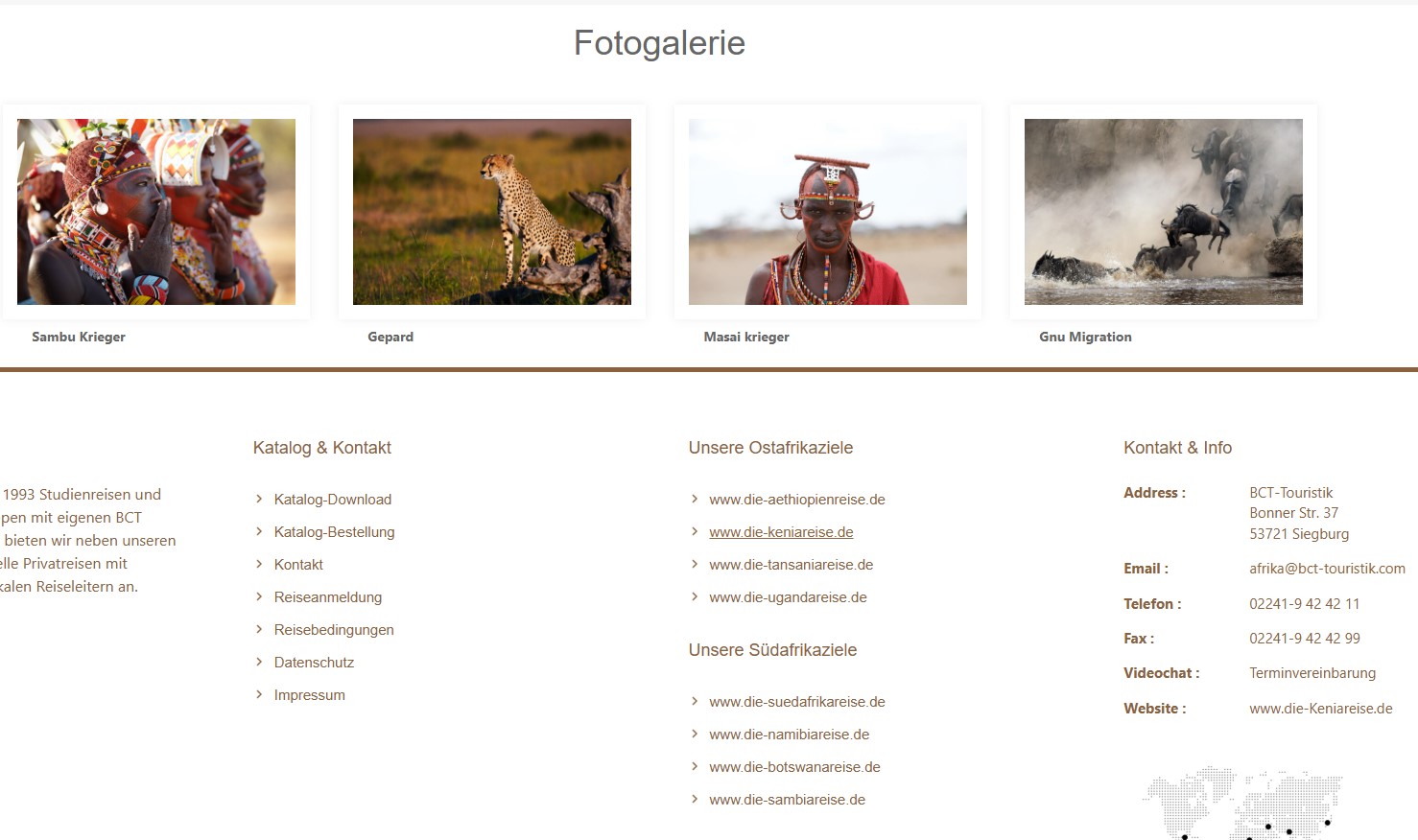Open the Gnu Migration photo
Viewport: 1418px width, 840px height.
1164,212
